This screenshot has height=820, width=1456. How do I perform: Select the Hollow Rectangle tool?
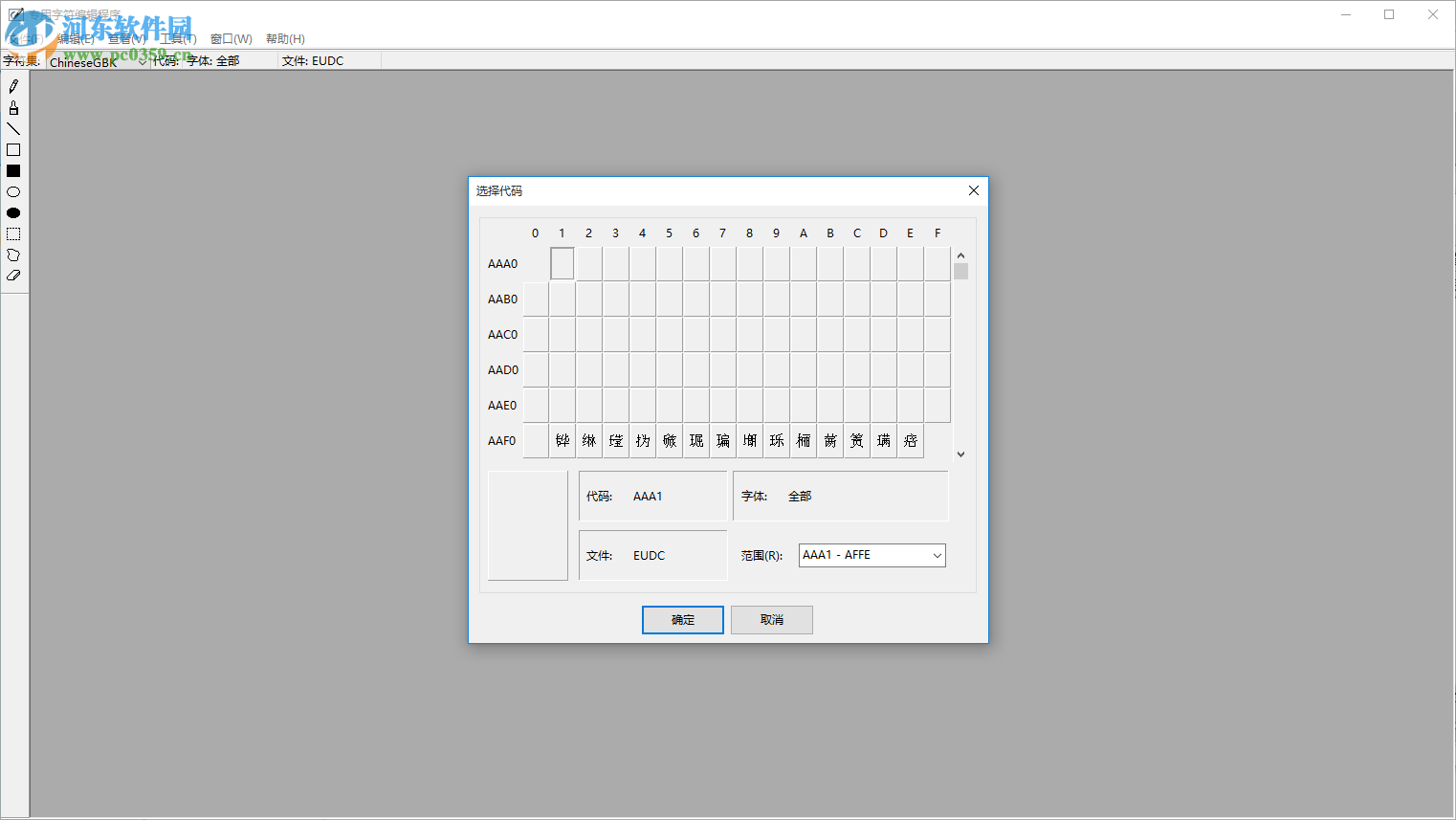click(13, 150)
